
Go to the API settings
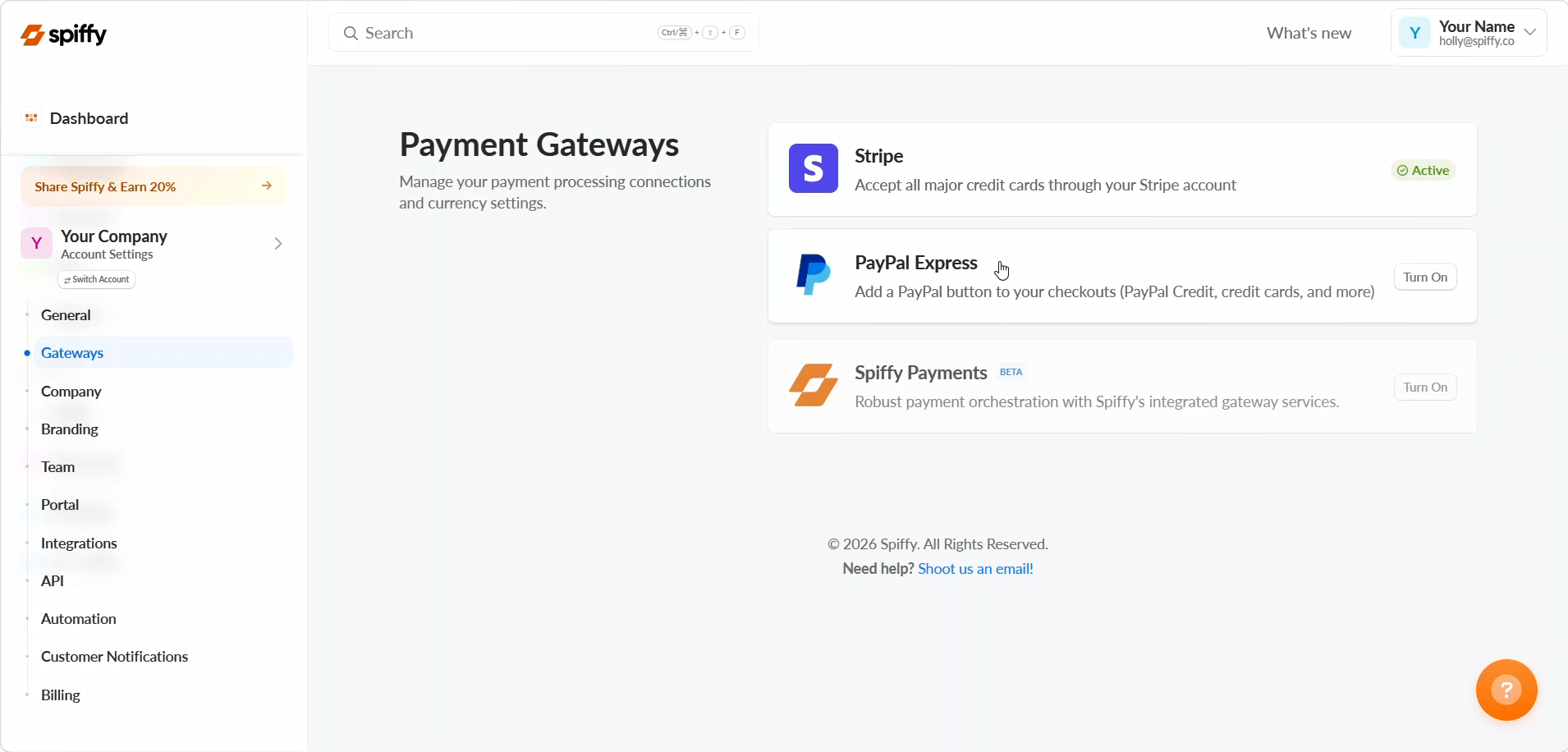[x=53, y=581]
